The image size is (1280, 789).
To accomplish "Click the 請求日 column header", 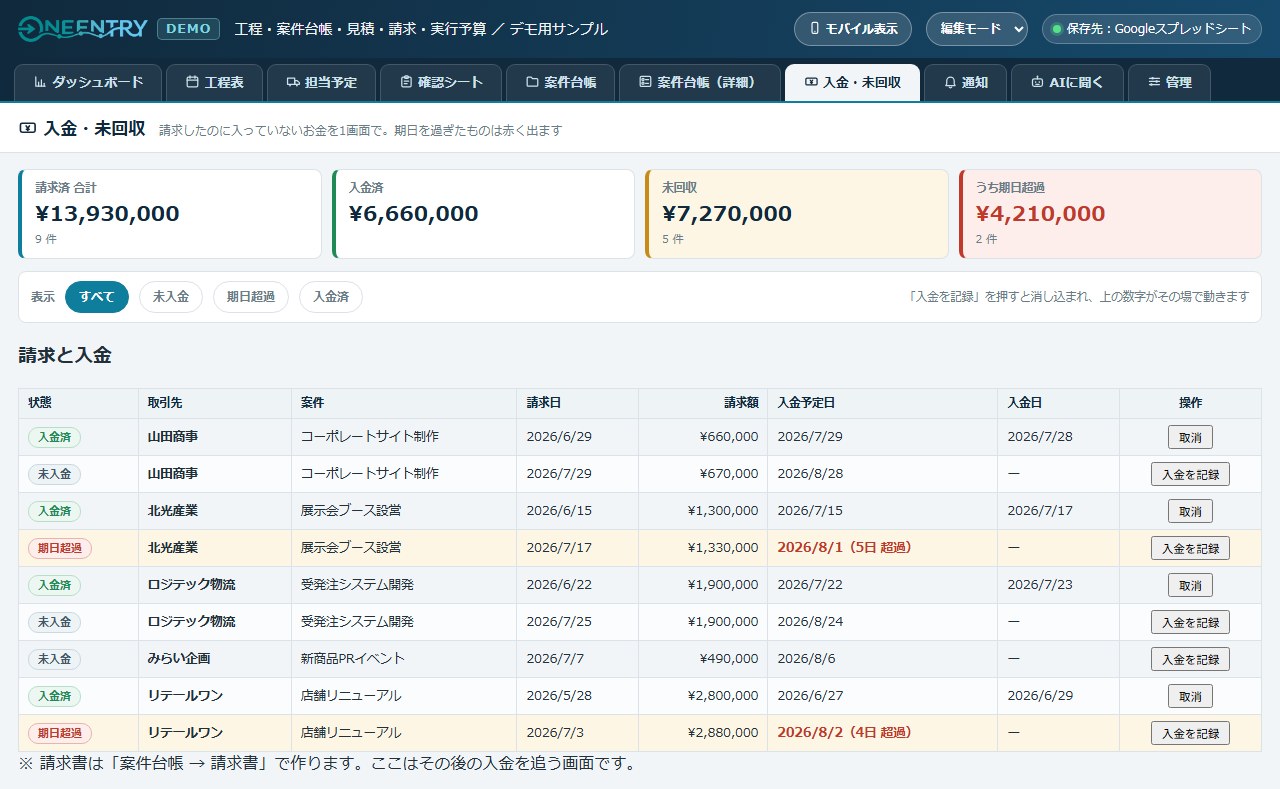I will [578, 403].
